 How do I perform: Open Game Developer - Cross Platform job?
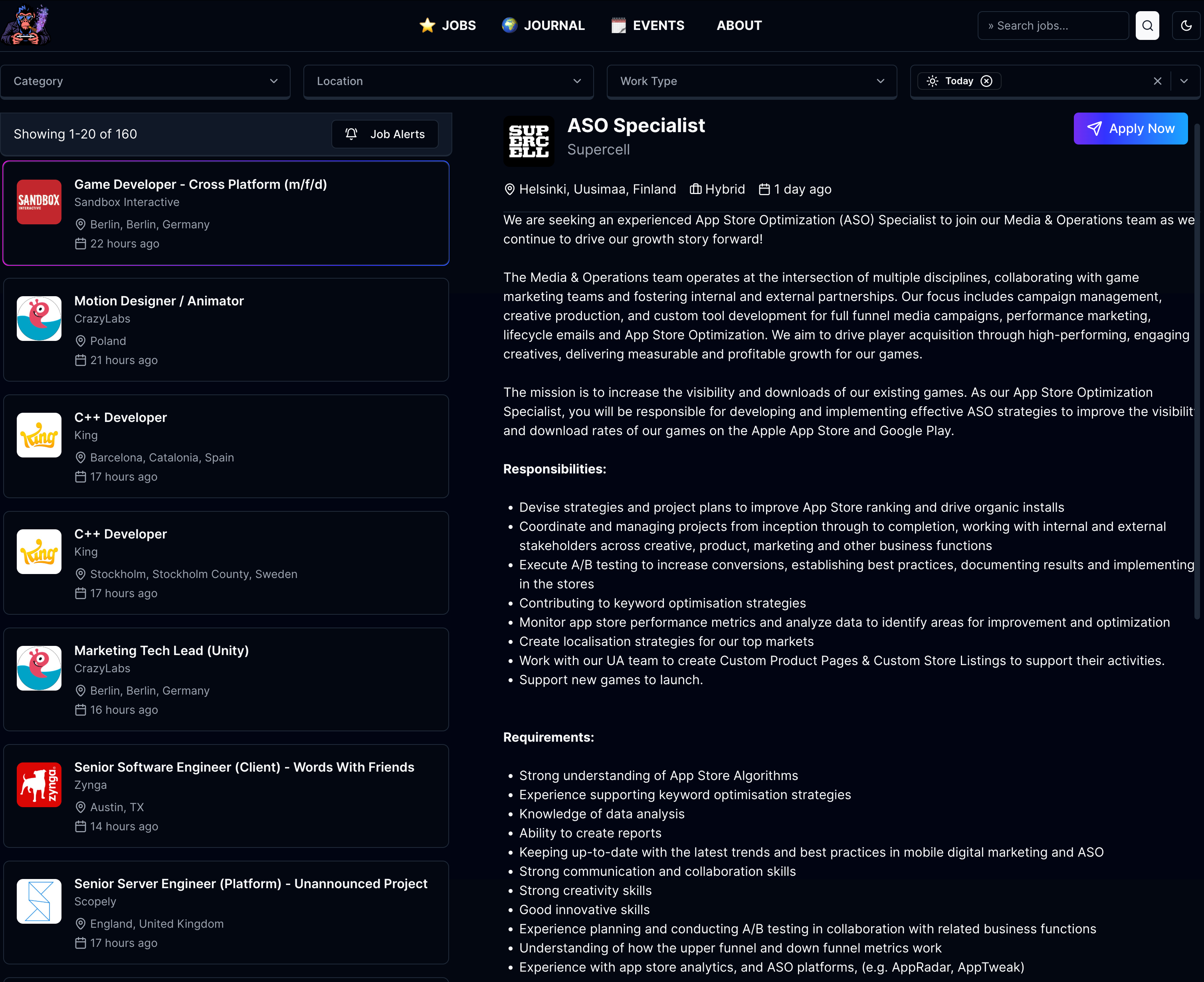pyautogui.click(x=226, y=213)
